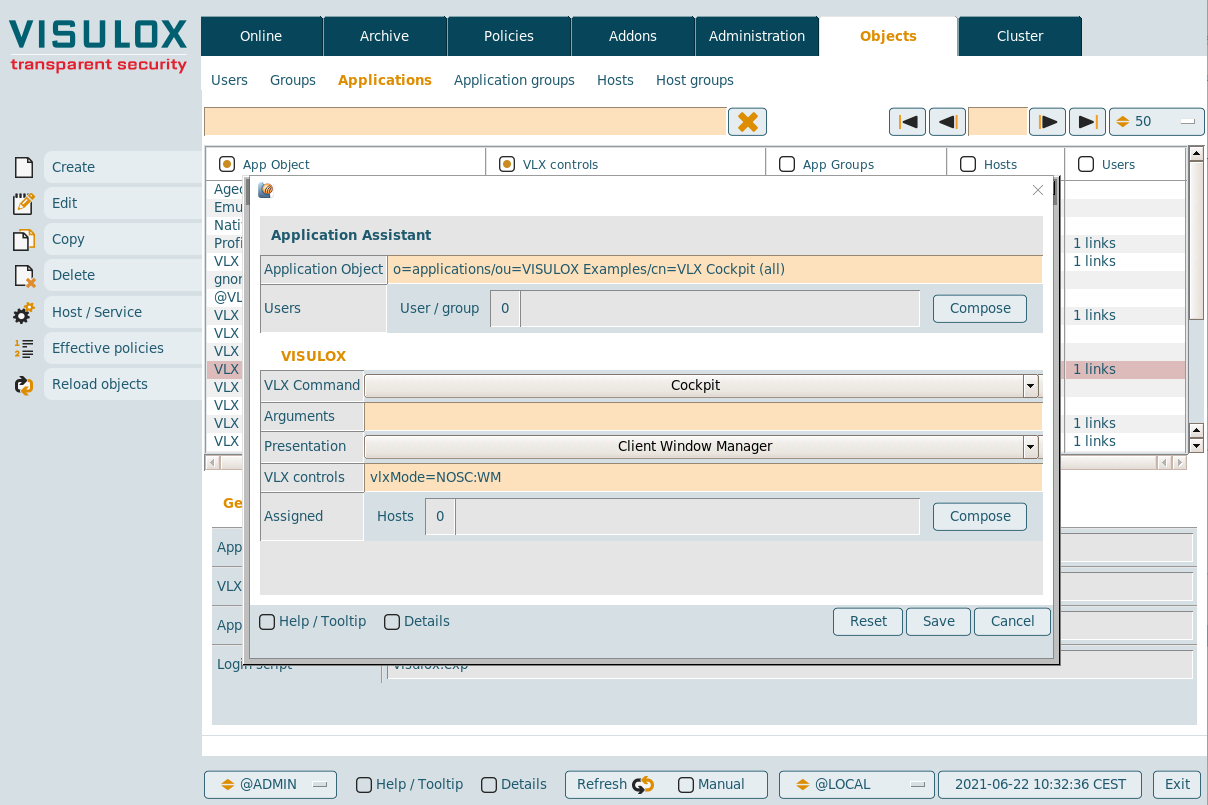Check the Manual refresh checkbox

tap(686, 785)
